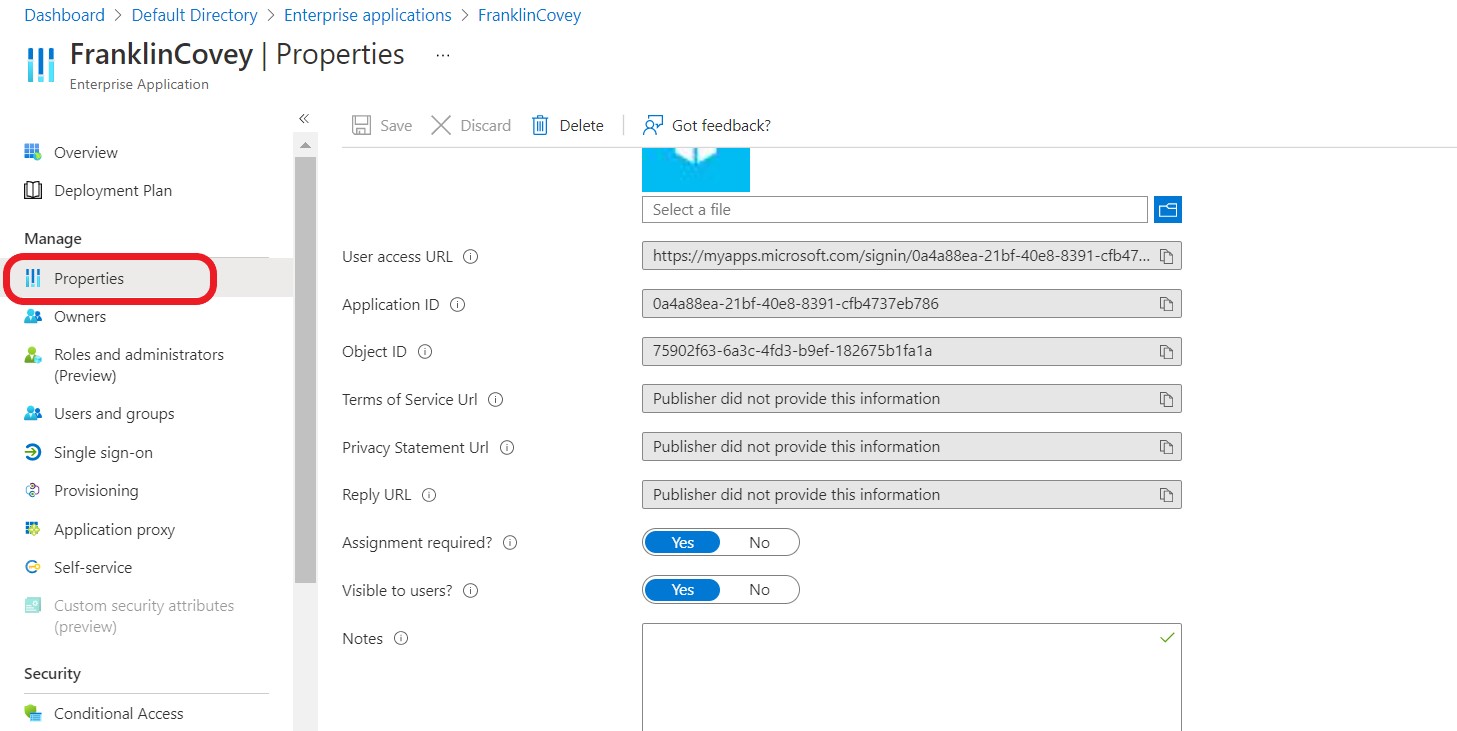Image resolution: width=1457 pixels, height=731 pixels.
Task: Copy the Reply URL field contents
Action: [x=1166, y=494]
